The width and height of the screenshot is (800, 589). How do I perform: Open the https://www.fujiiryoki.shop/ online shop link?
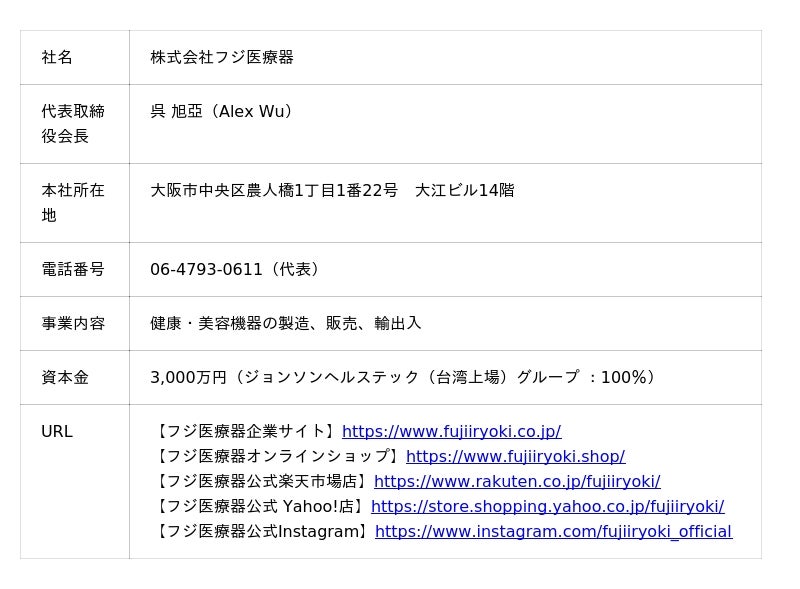point(515,457)
